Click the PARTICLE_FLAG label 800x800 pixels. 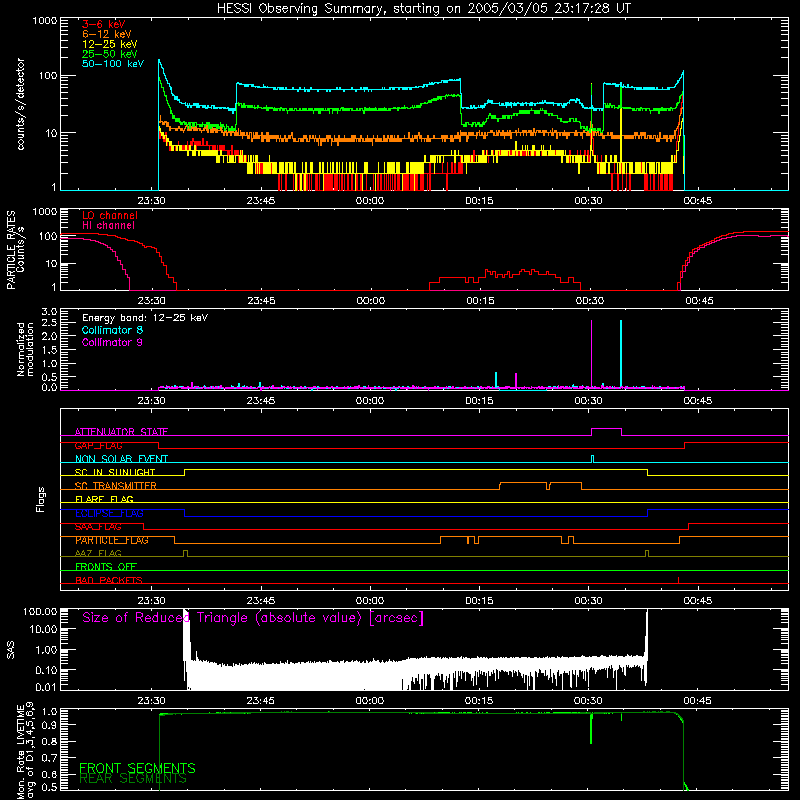pos(112,540)
